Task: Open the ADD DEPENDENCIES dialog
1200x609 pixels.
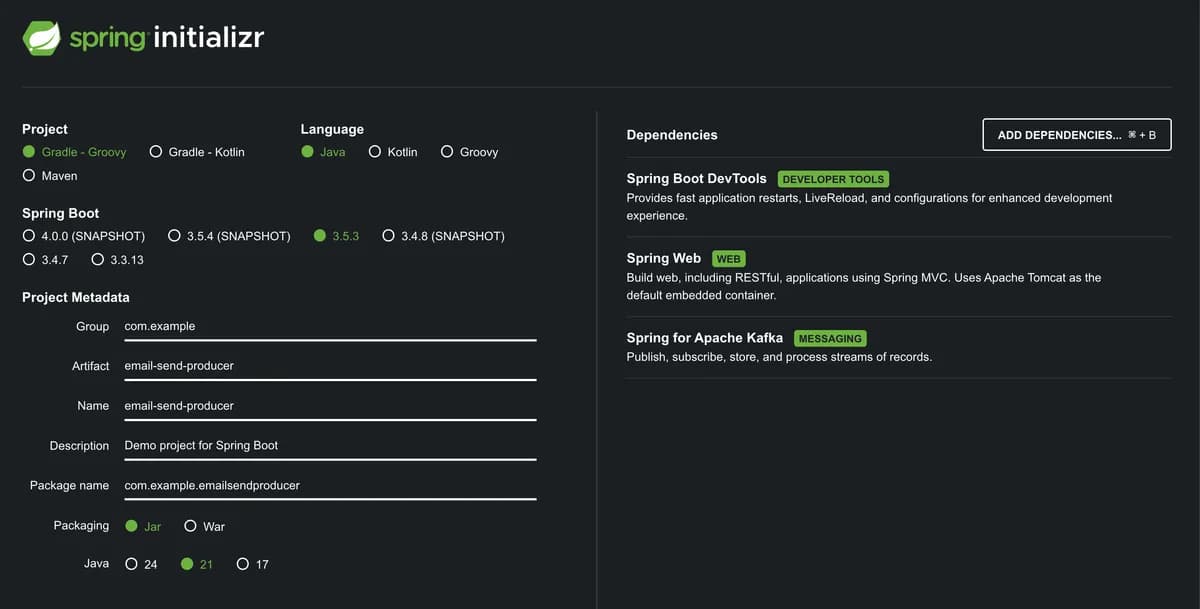Action: click(x=1077, y=135)
